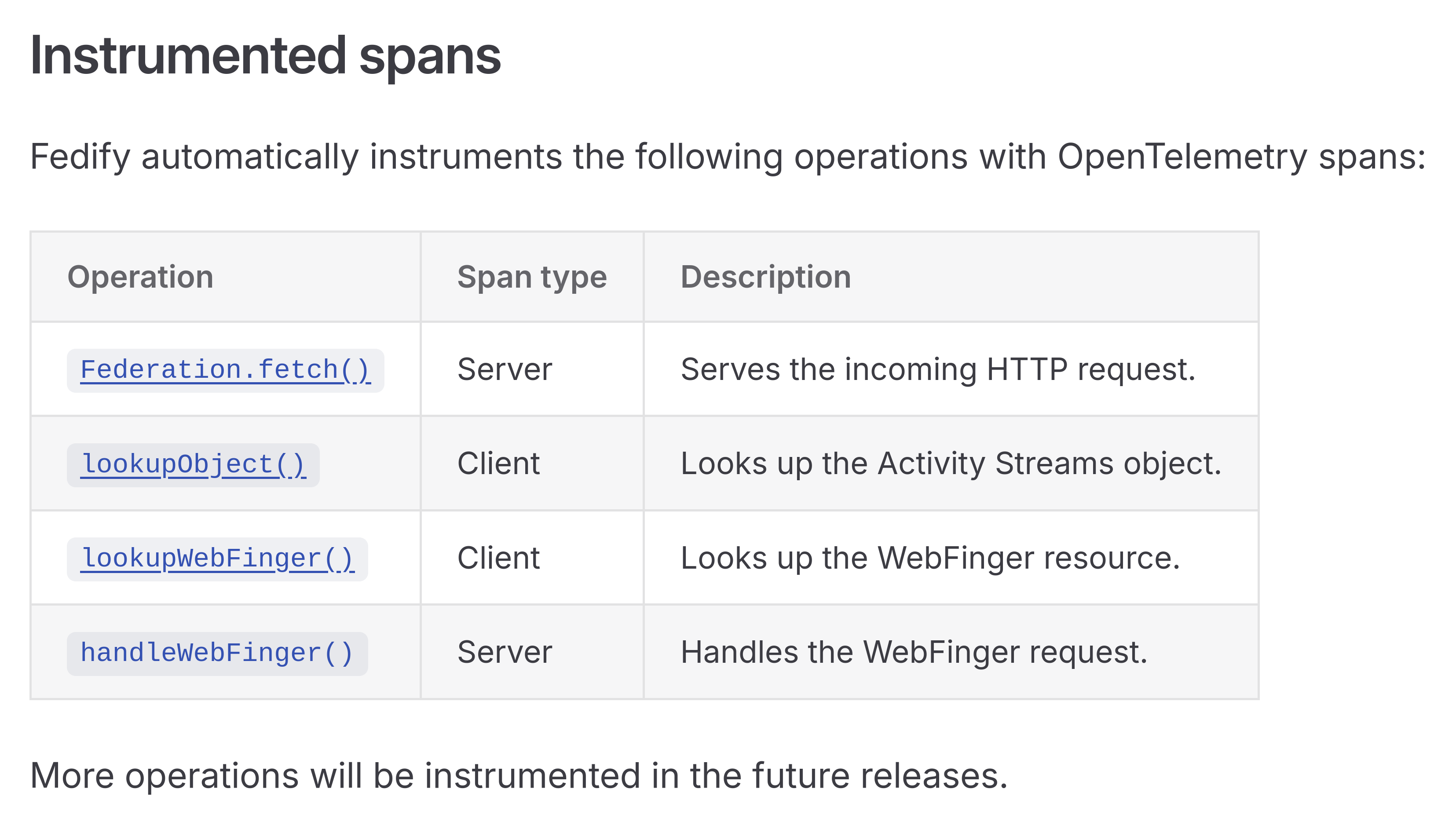Click Server in the handleWebFinger() row

point(504,653)
